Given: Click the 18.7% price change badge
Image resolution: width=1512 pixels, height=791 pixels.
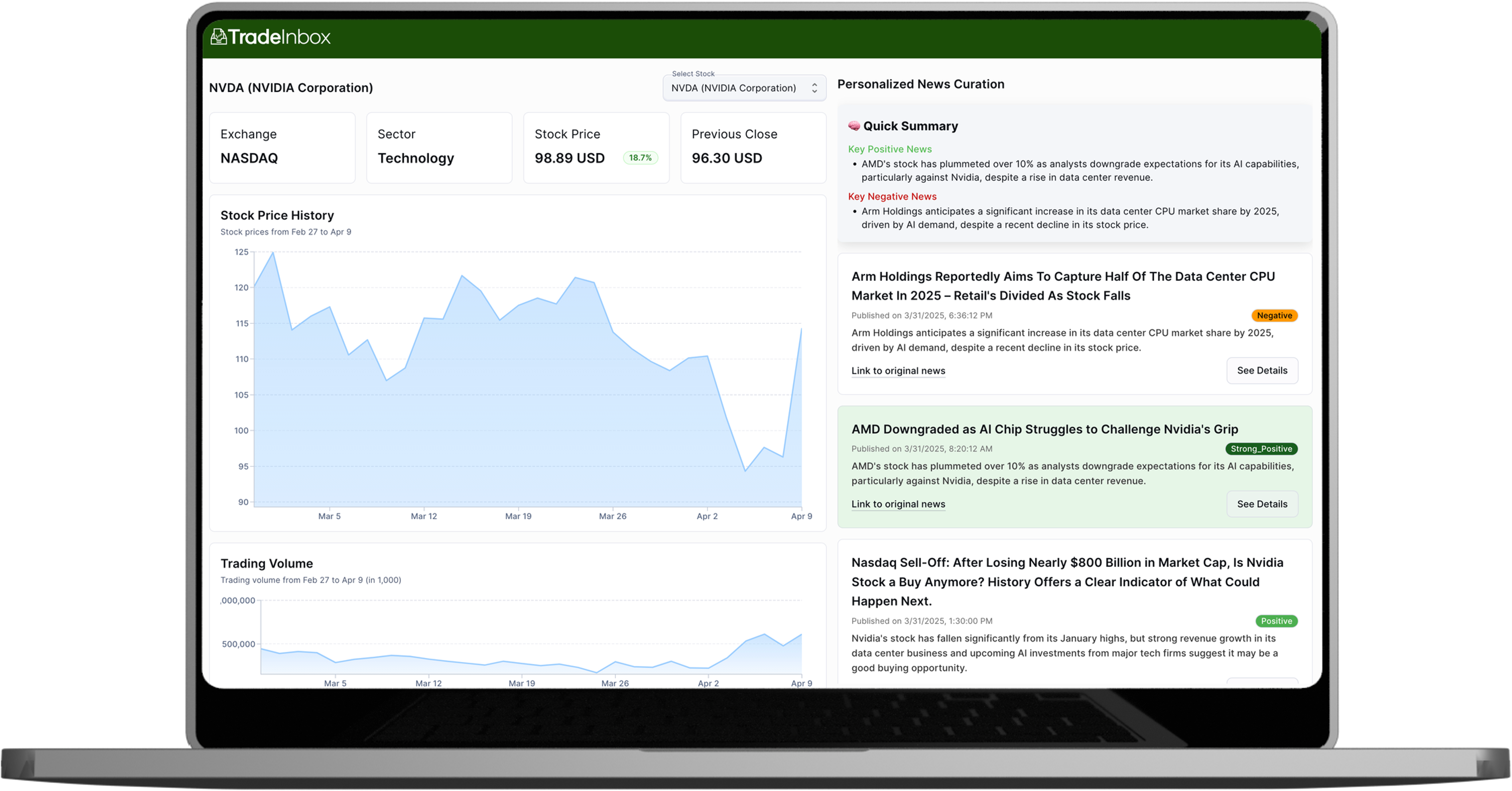Looking at the screenshot, I should pos(640,158).
